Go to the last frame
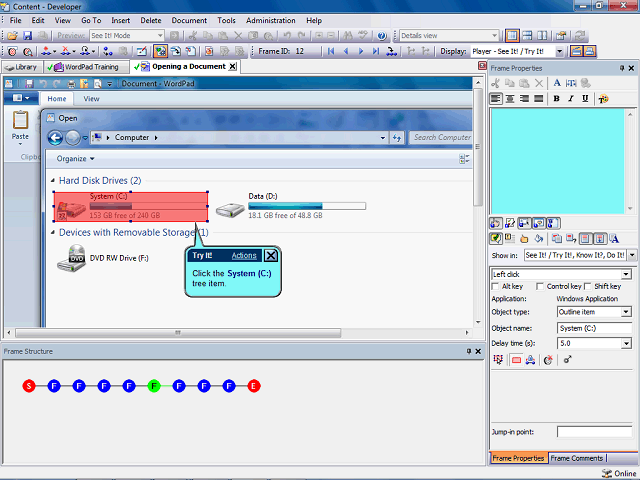 point(376,51)
